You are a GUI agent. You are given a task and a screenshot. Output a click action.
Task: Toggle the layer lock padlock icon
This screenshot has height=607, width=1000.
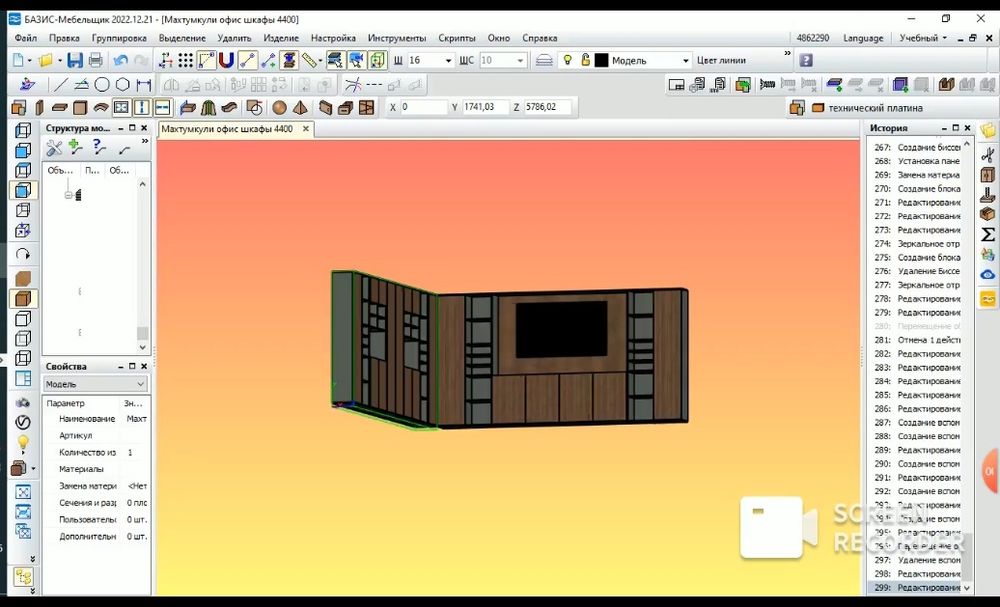point(586,61)
